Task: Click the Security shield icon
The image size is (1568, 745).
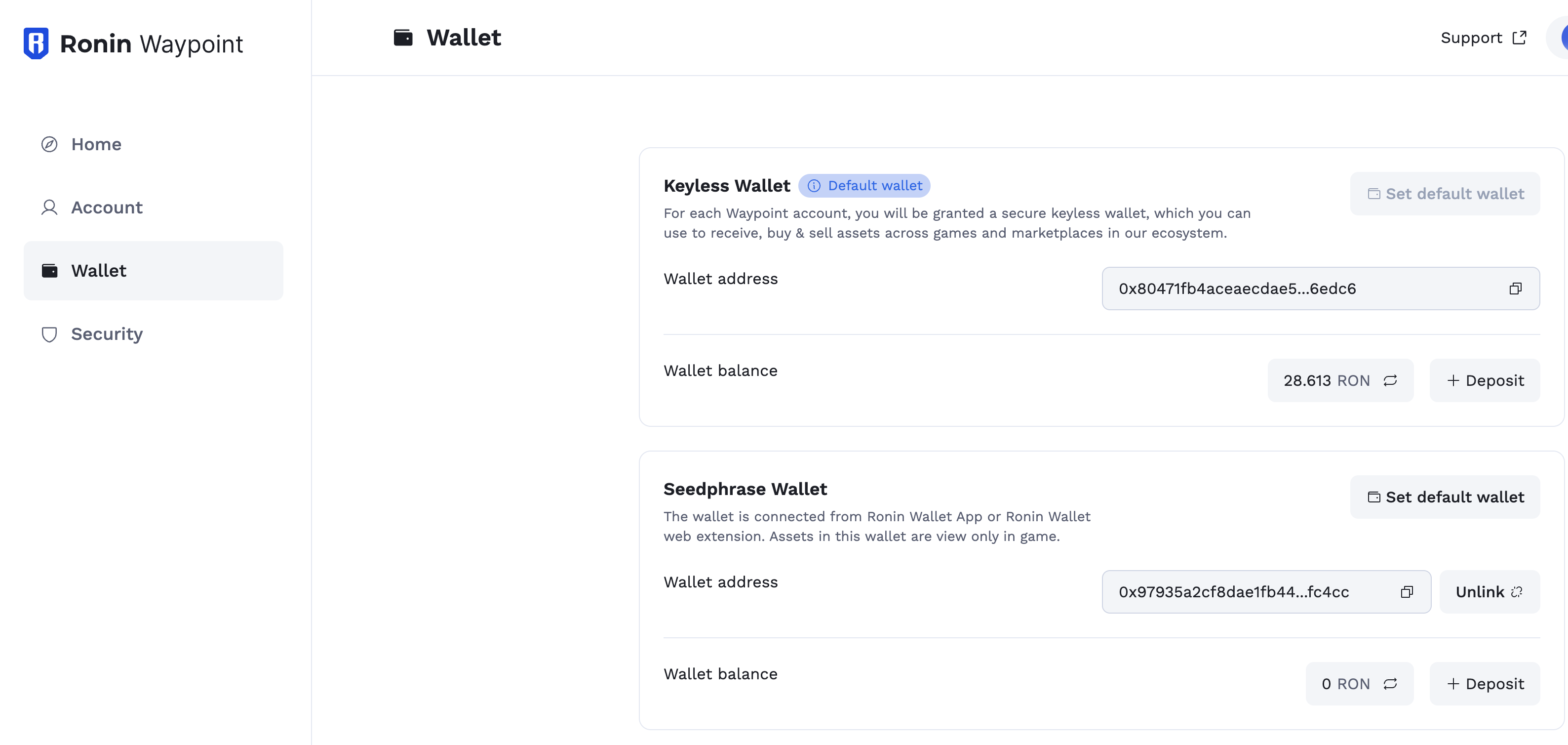Action: click(49, 334)
